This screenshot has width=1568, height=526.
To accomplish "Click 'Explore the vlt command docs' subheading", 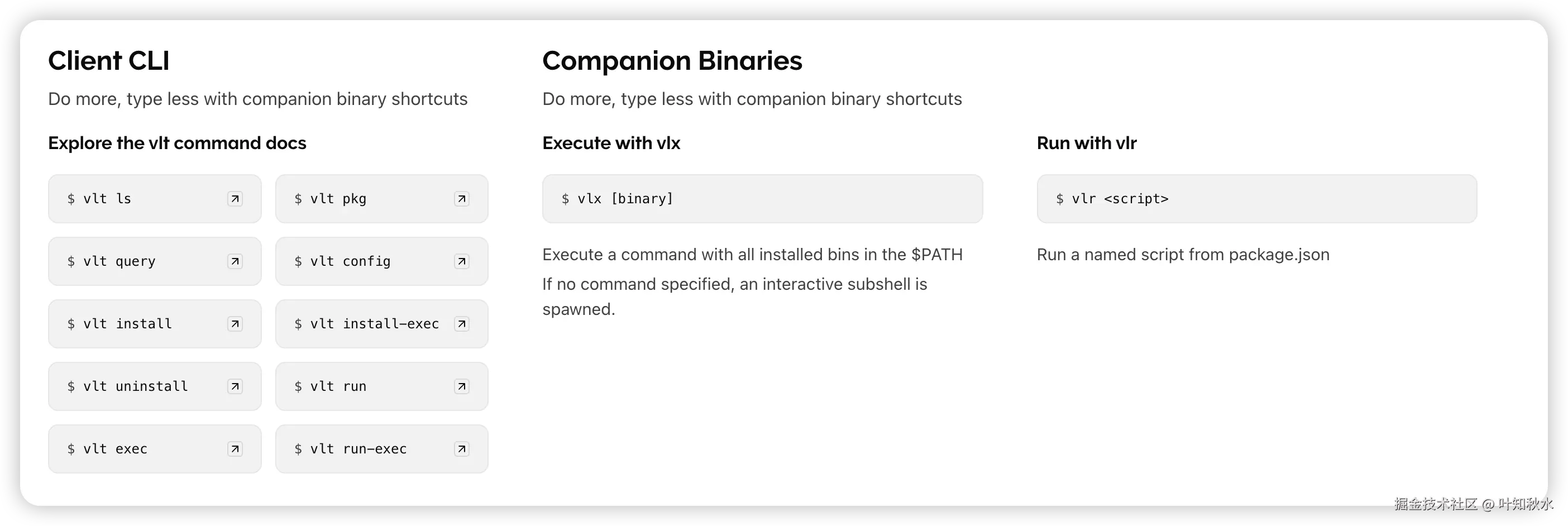I will pos(177,143).
